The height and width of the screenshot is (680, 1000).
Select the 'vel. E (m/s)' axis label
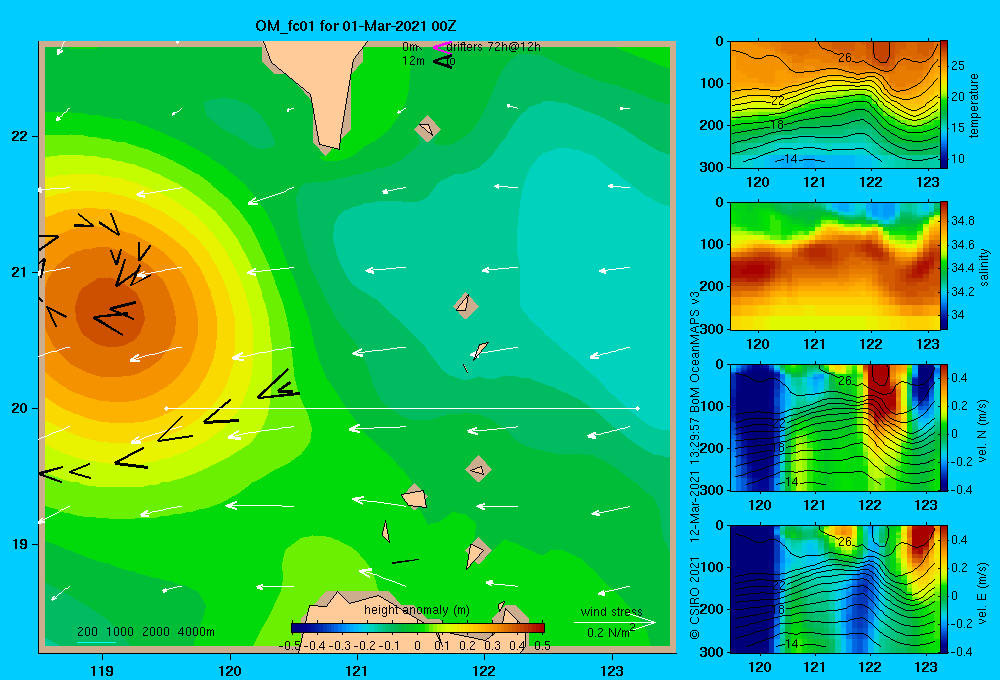pyautogui.click(x=983, y=591)
